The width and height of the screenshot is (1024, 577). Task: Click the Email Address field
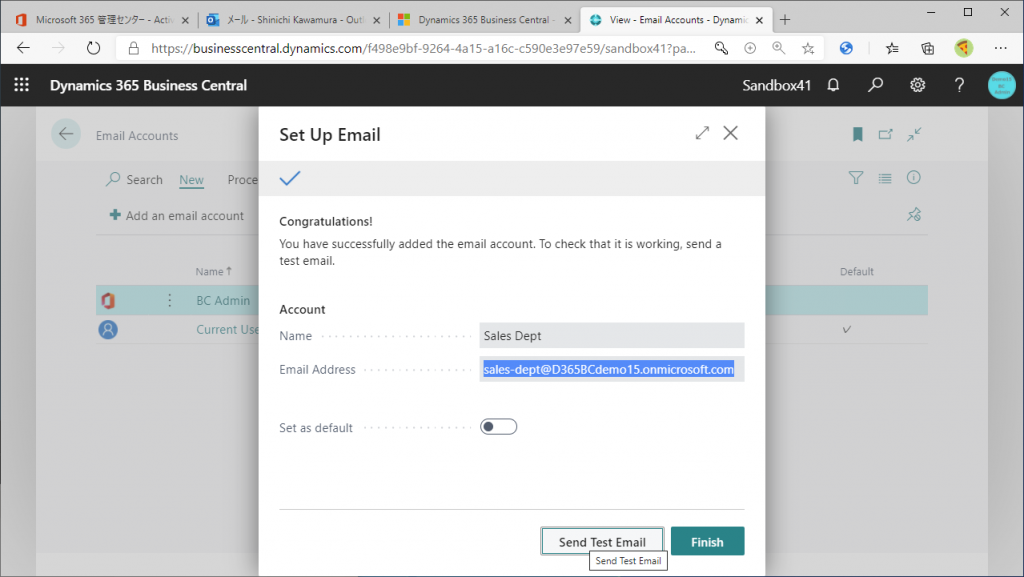coord(612,369)
